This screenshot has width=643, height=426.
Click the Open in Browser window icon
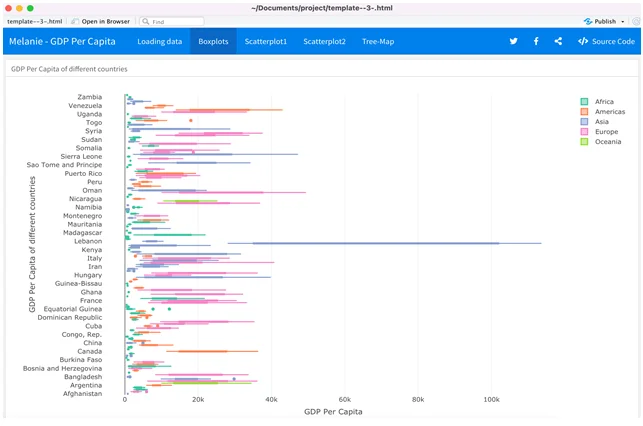click(75, 21)
